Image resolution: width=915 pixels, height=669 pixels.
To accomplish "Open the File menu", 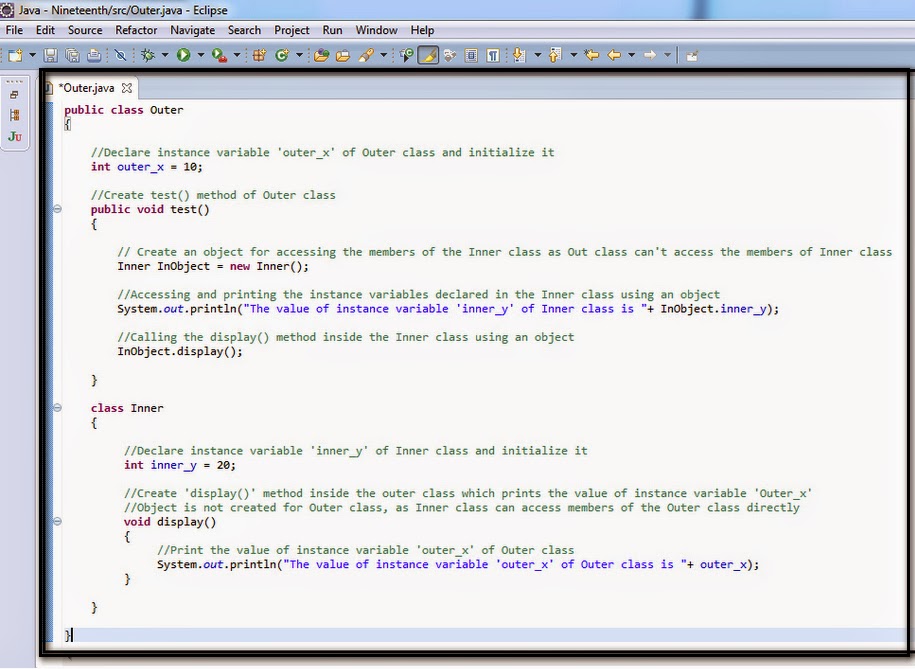I will [x=14, y=30].
